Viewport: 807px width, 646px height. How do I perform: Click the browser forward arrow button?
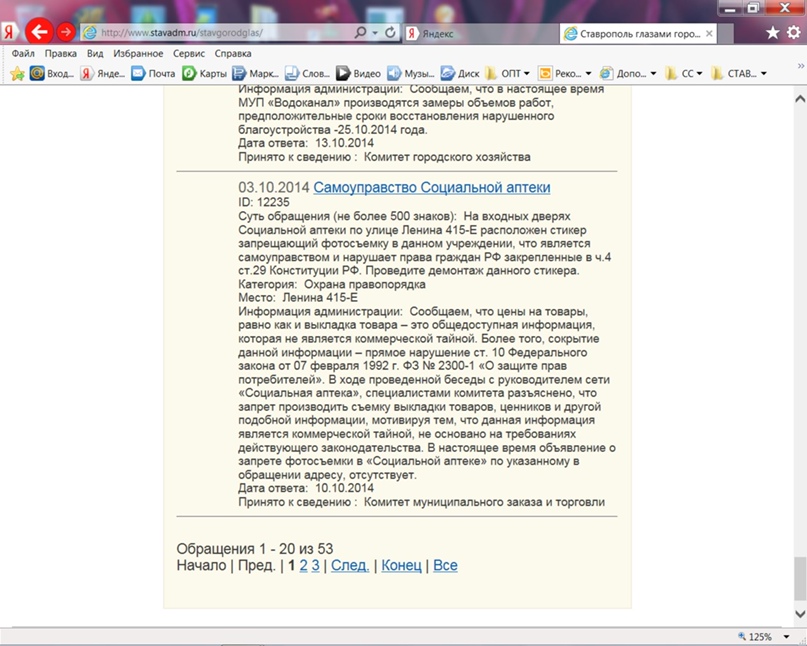(x=66, y=32)
